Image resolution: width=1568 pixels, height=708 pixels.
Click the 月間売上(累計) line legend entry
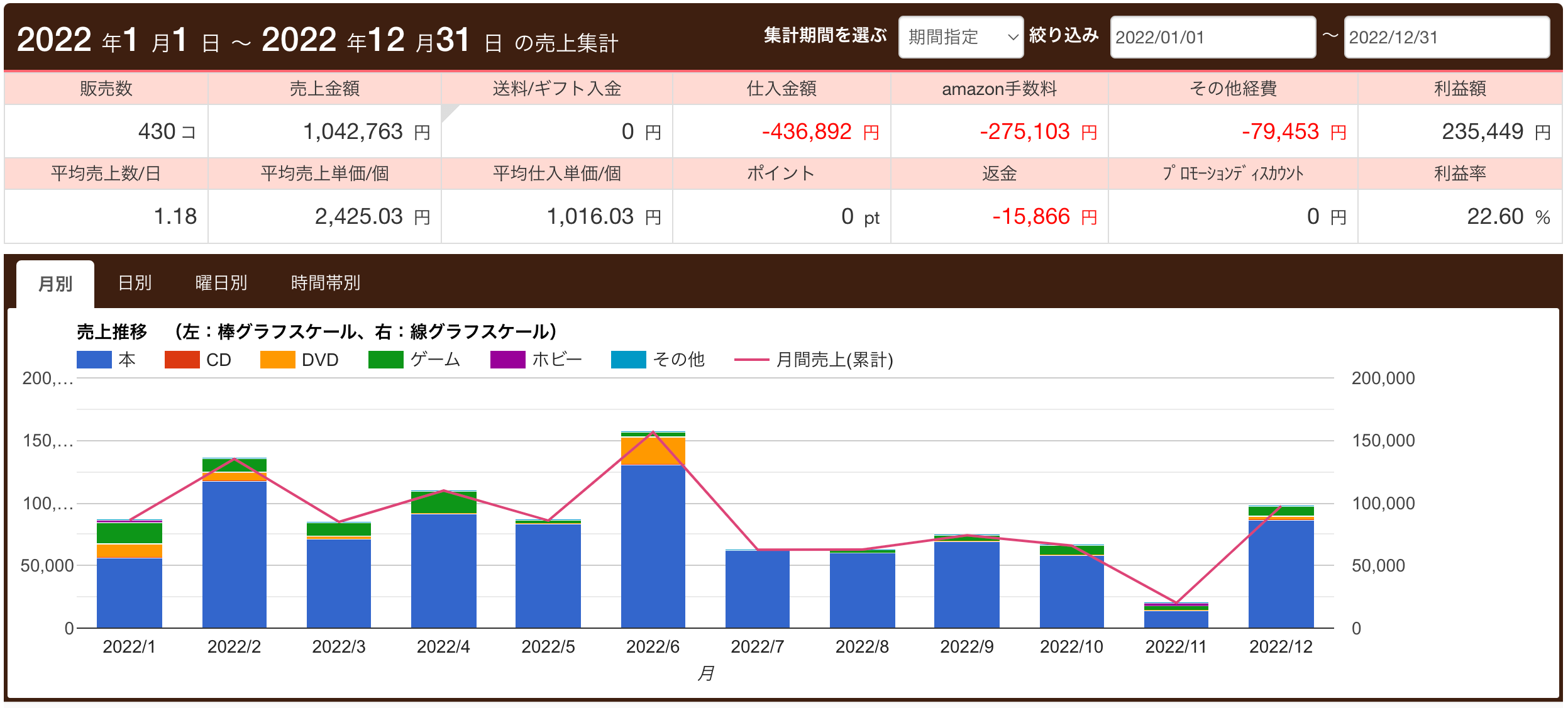coord(814,360)
